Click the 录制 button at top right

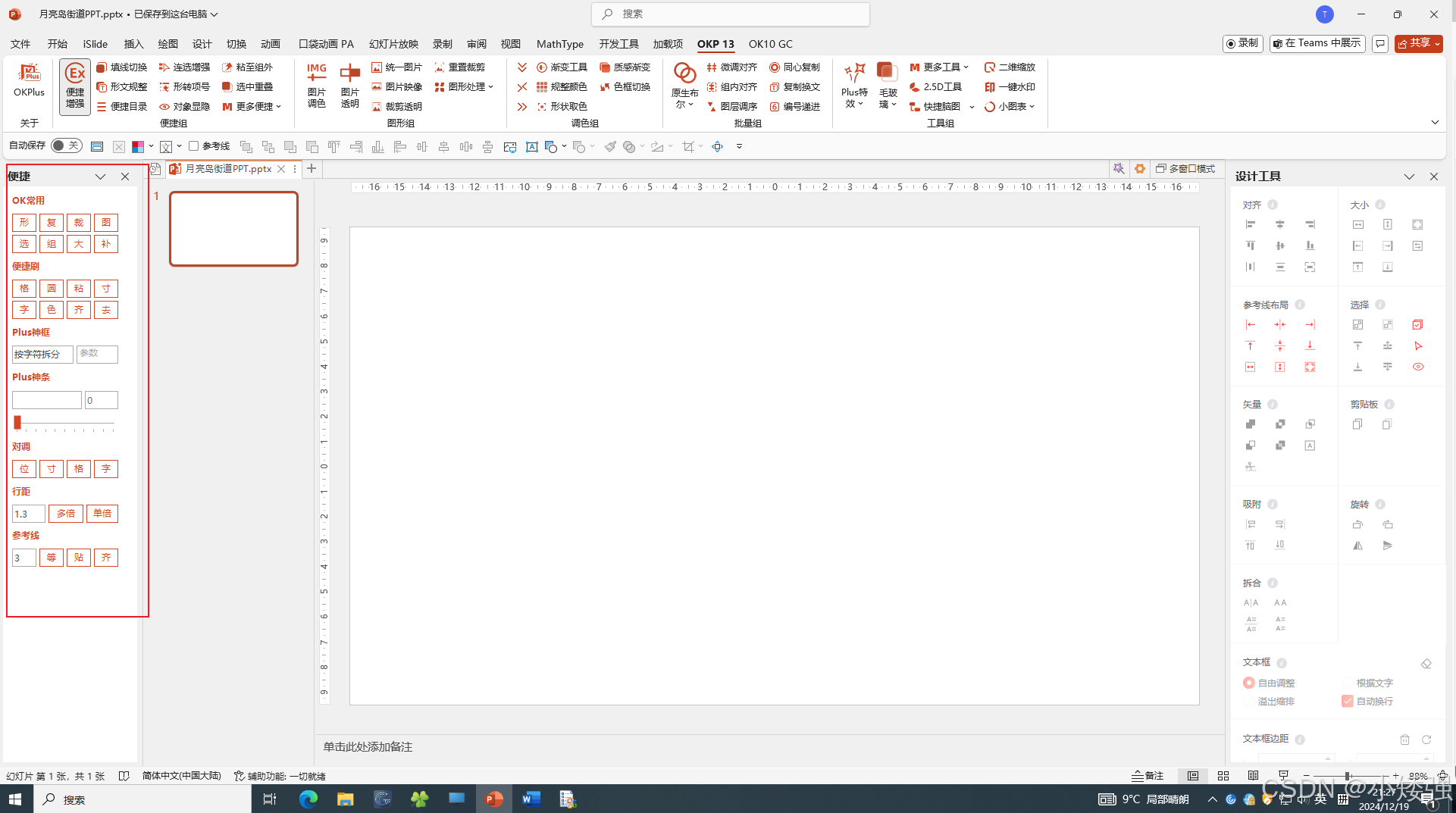pos(1242,43)
